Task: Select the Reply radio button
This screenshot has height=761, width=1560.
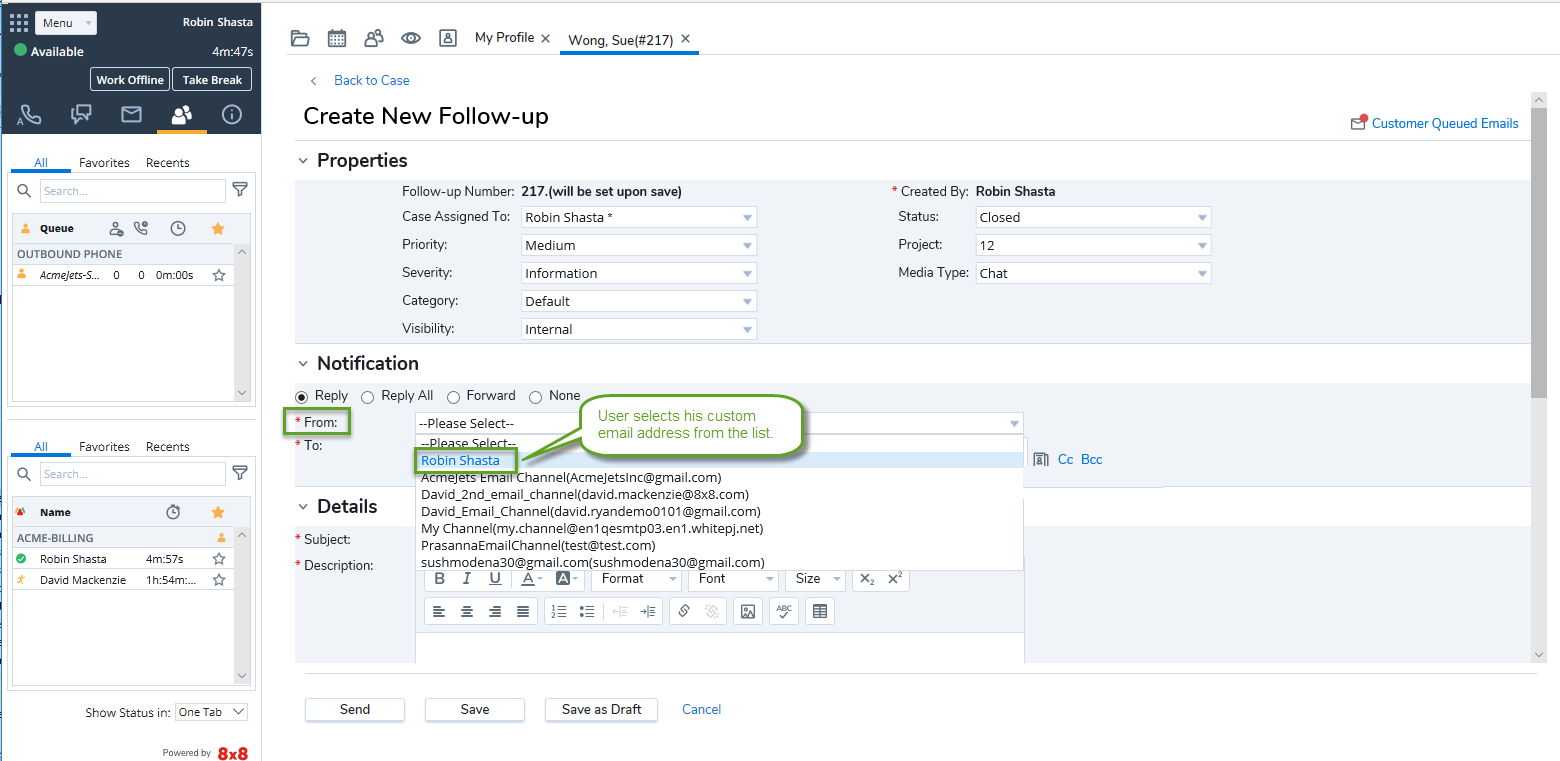Action: tap(302, 396)
